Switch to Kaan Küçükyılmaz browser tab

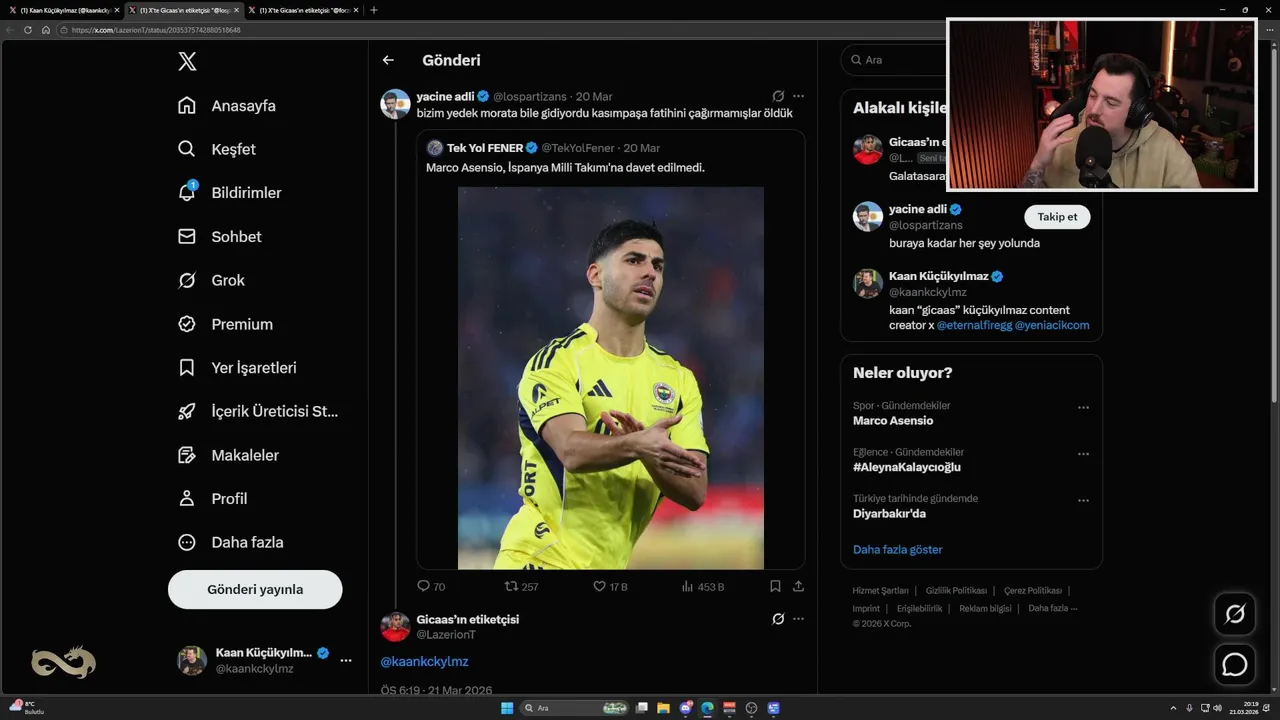pos(66,10)
